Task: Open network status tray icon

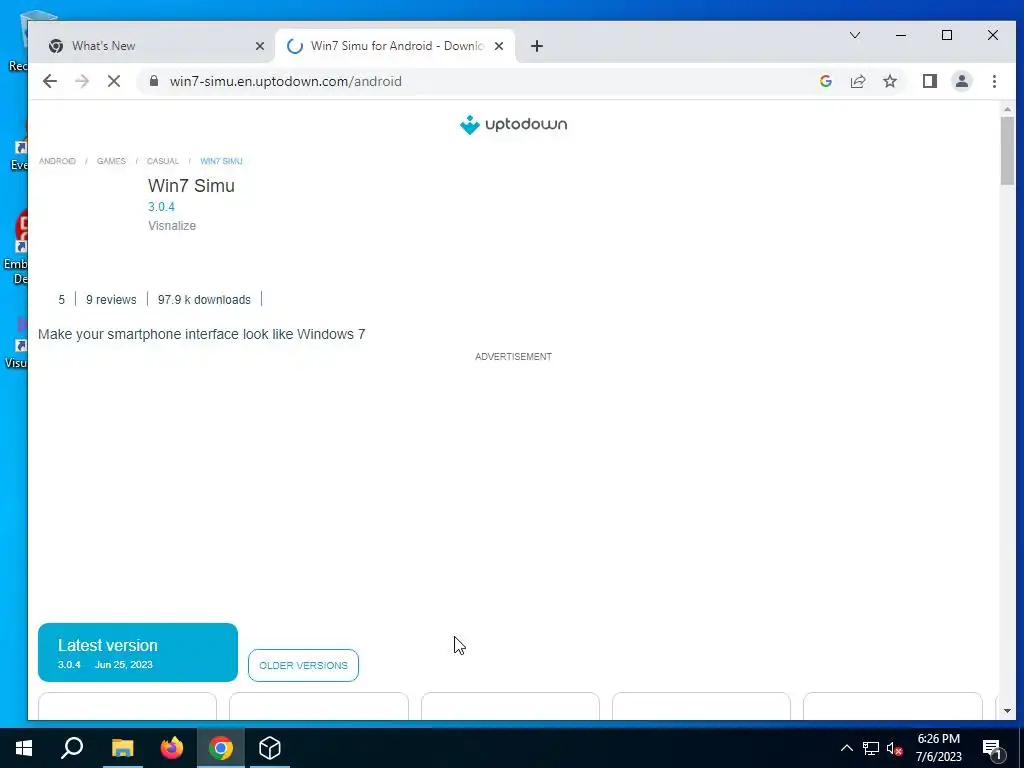Action: 871,748
